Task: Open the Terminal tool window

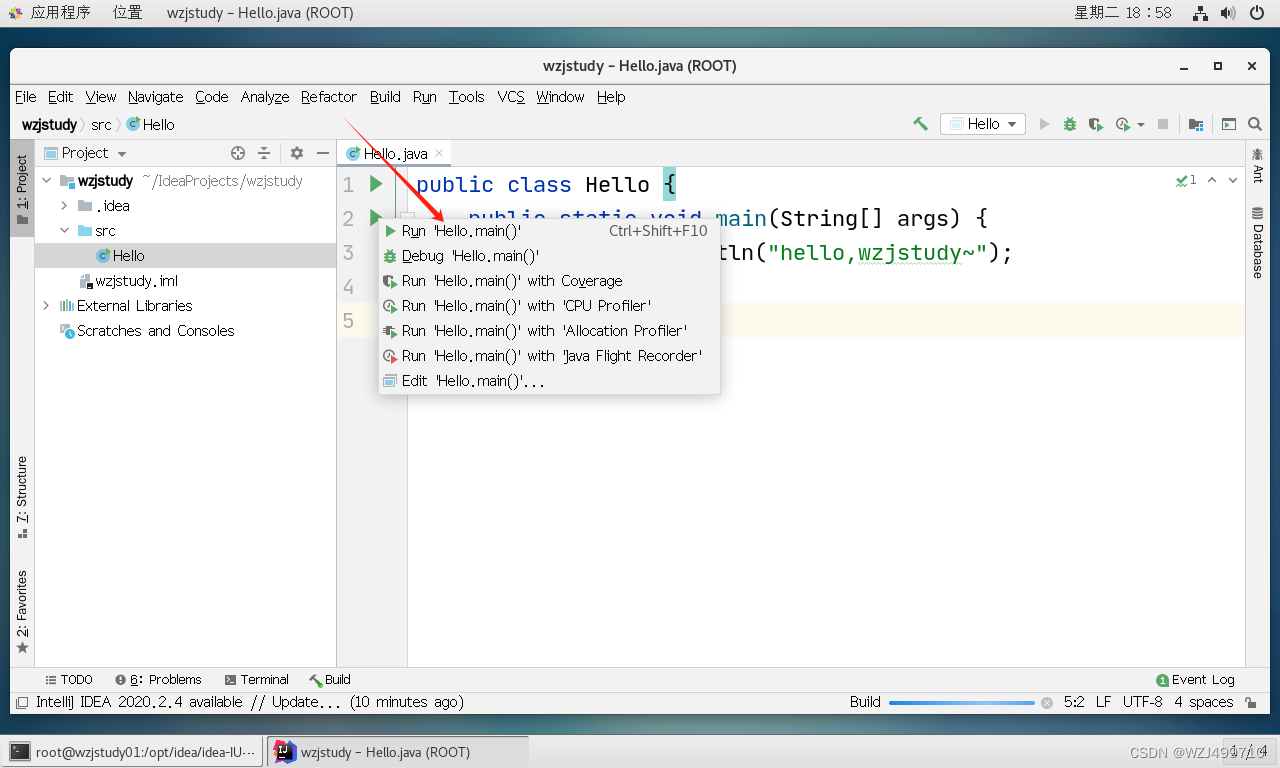Action: [257, 679]
